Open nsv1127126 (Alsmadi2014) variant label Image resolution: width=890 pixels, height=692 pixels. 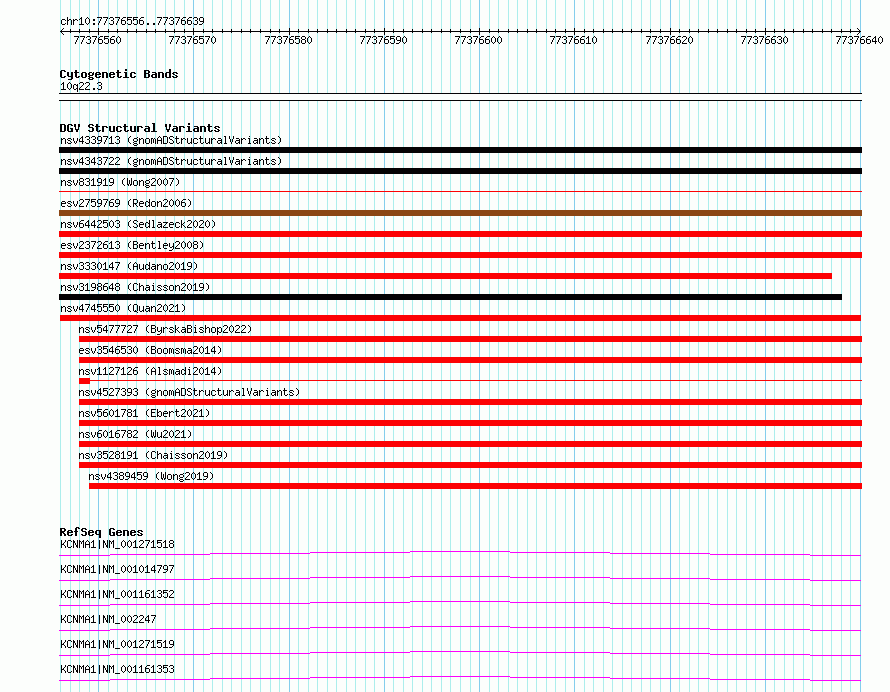[150, 371]
